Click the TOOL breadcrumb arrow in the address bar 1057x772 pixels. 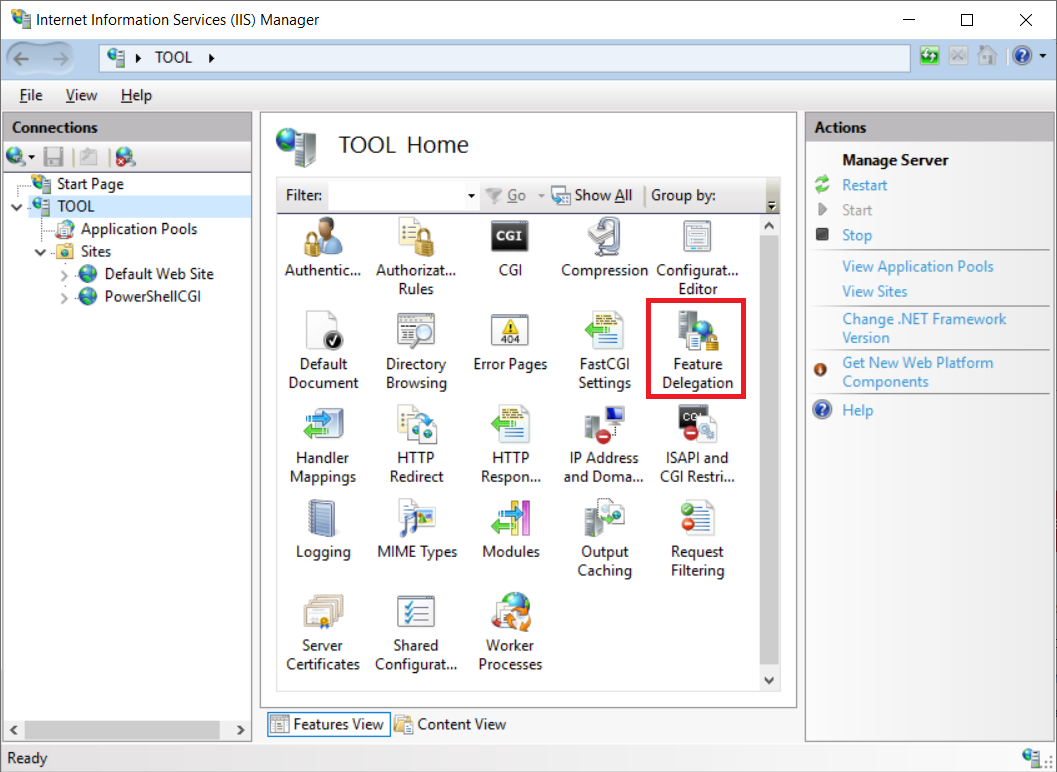(x=211, y=58)
